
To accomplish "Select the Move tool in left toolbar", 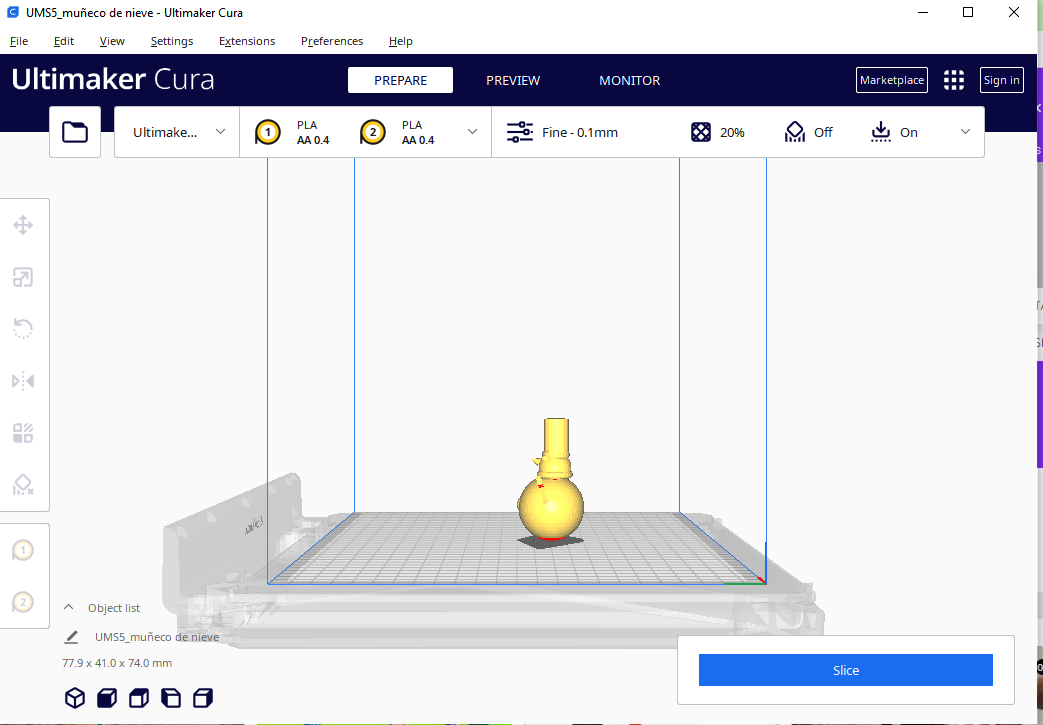I will 23,225.
